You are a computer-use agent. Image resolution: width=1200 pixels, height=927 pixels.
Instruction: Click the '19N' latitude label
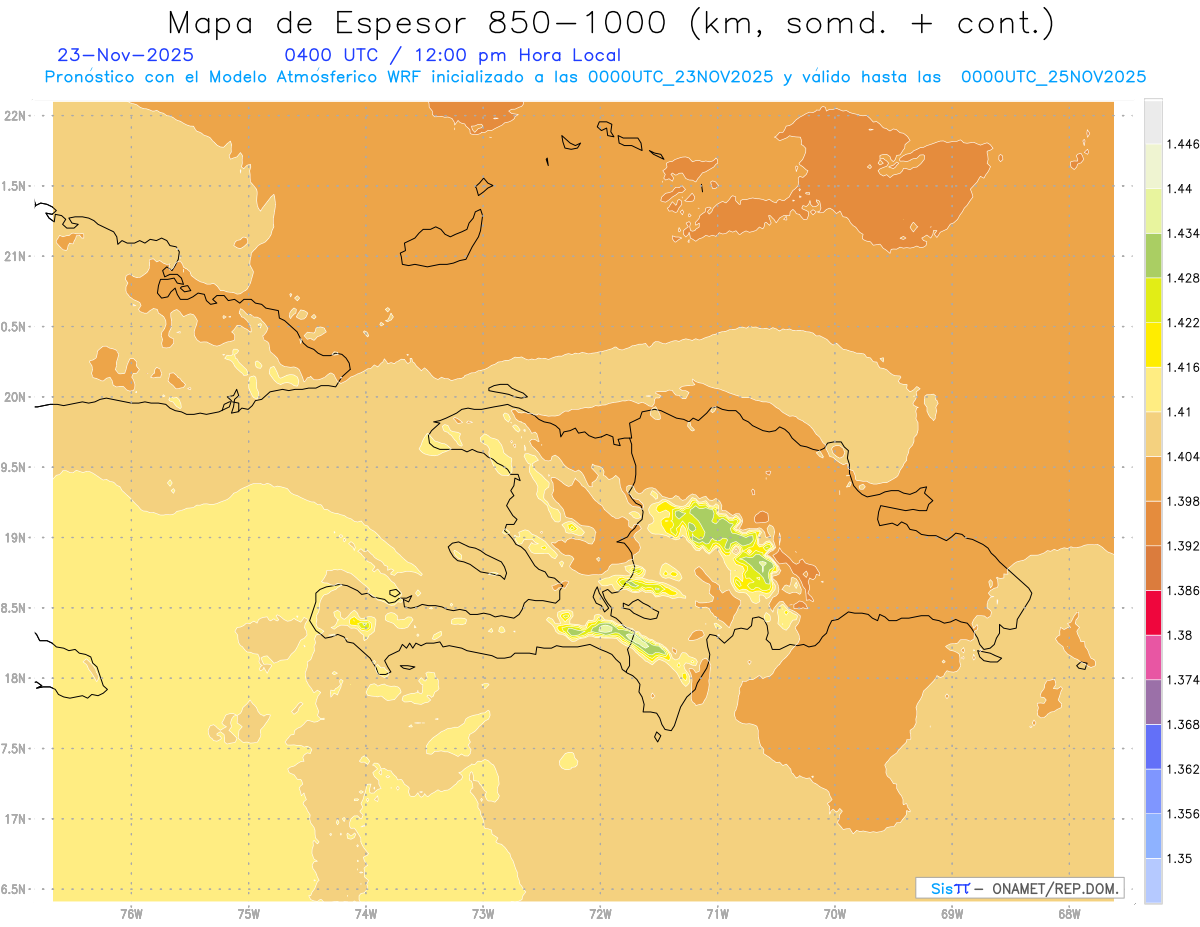click(15, 537)
